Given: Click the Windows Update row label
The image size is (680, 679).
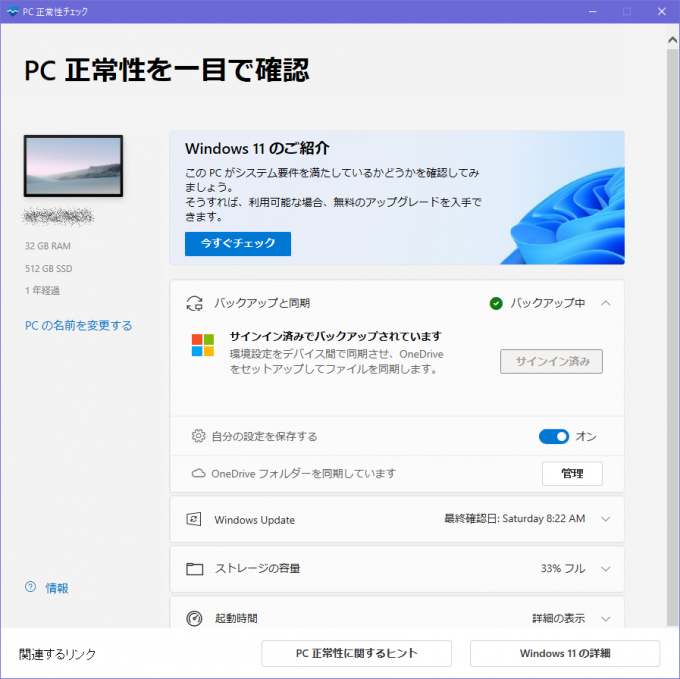Looking at the screenshot, I should [255, 520].
